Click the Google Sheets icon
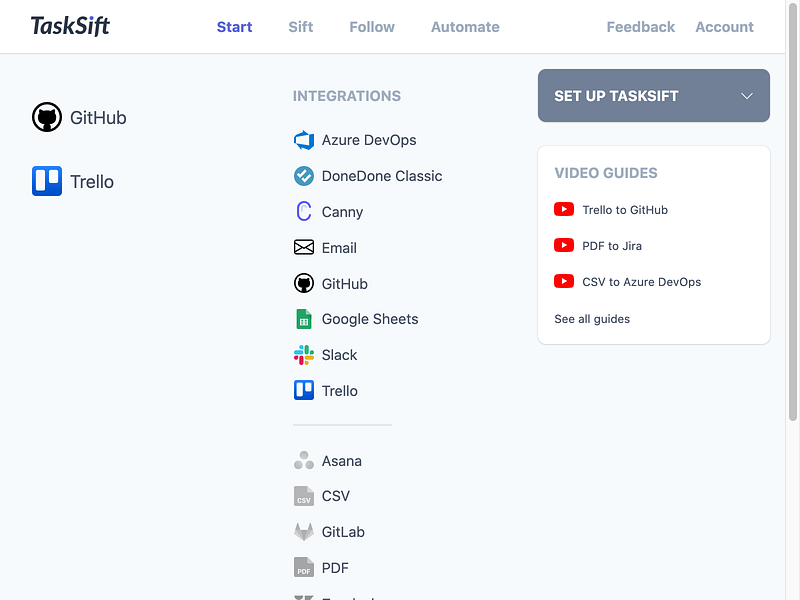The image size is (800, 600). point(304,319)
